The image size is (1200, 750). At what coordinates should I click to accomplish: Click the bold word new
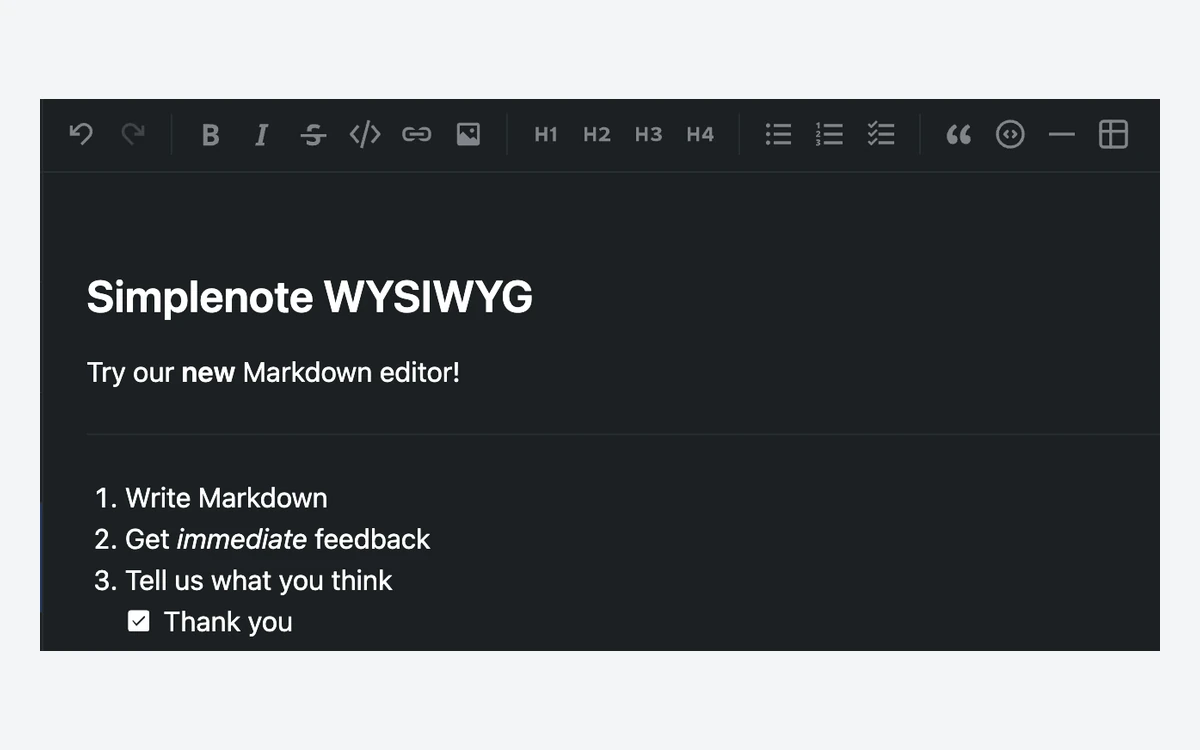[x=208, y=373]
